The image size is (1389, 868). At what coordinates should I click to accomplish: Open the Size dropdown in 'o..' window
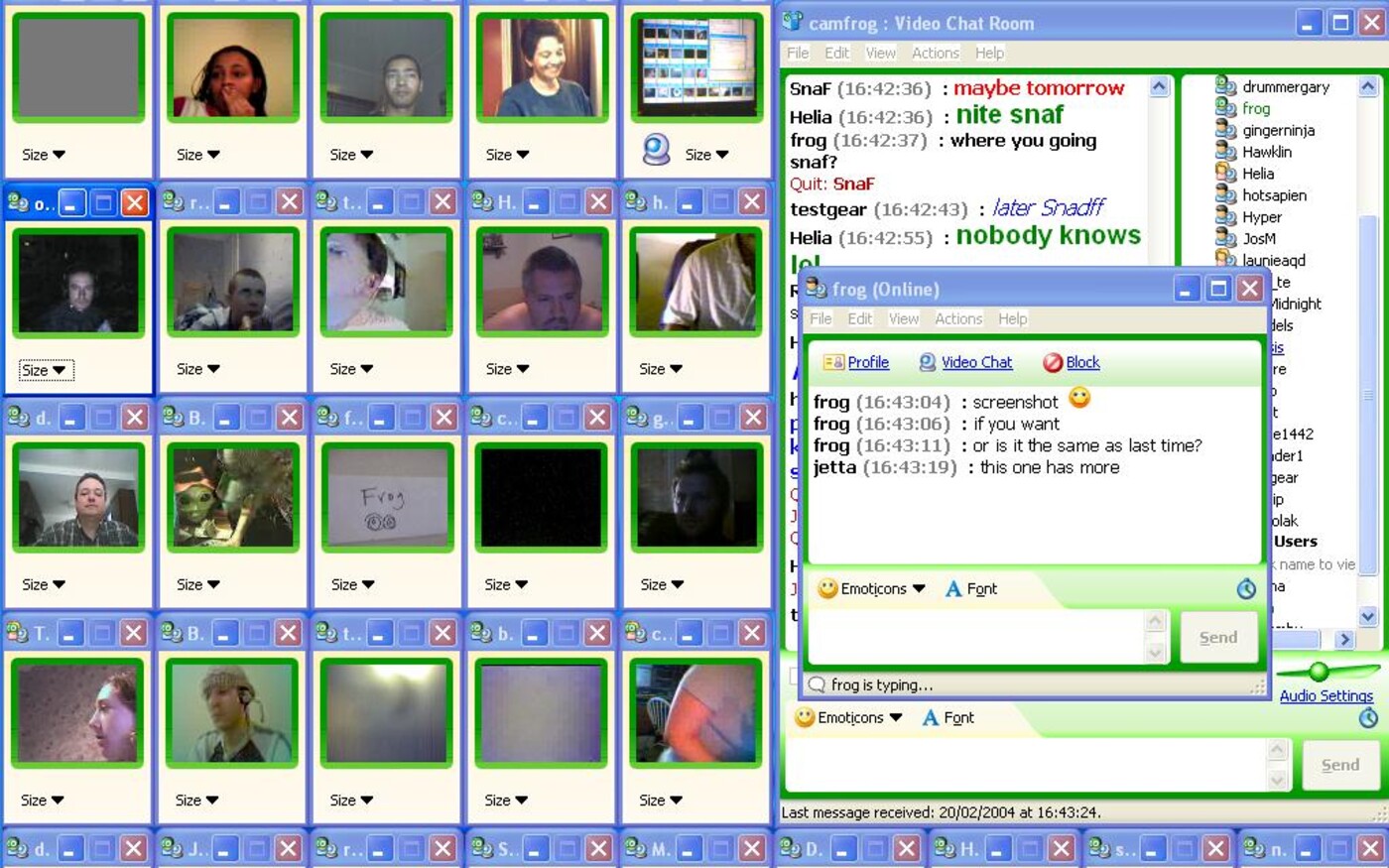point(45,370)
